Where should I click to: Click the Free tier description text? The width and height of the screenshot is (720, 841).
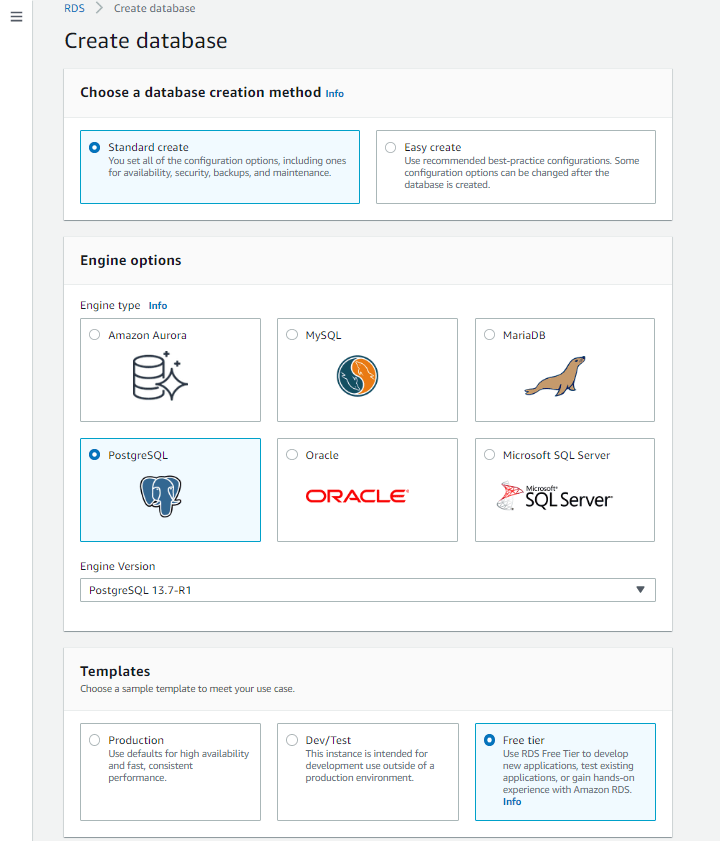[x=568, y=772]
